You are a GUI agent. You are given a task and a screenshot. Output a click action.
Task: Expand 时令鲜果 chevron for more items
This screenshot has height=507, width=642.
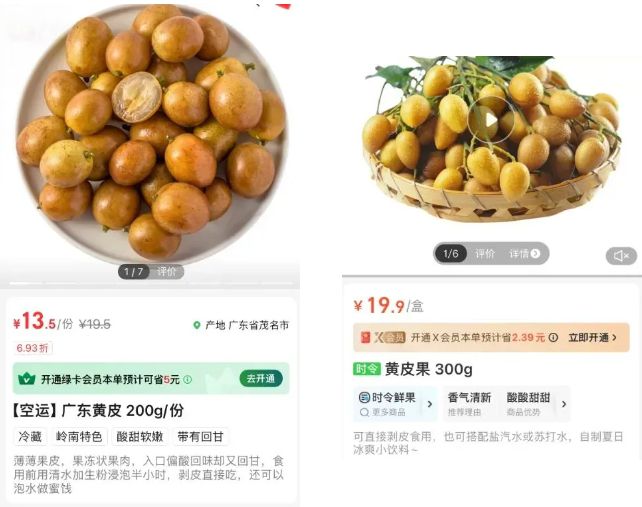pos(430,404)
